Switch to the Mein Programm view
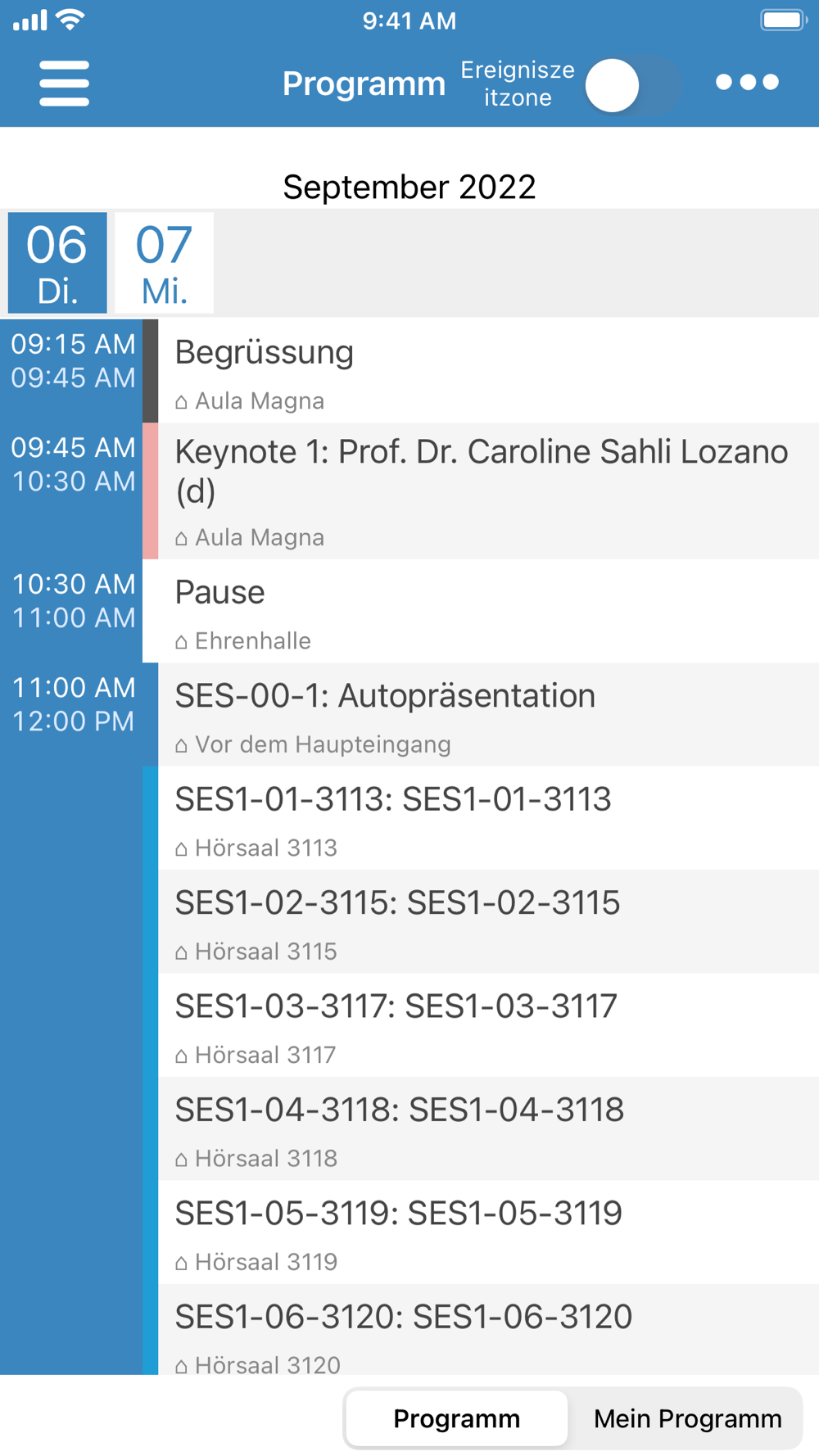Screen dimensions: 819x1456 click(x=687, y=1418)
